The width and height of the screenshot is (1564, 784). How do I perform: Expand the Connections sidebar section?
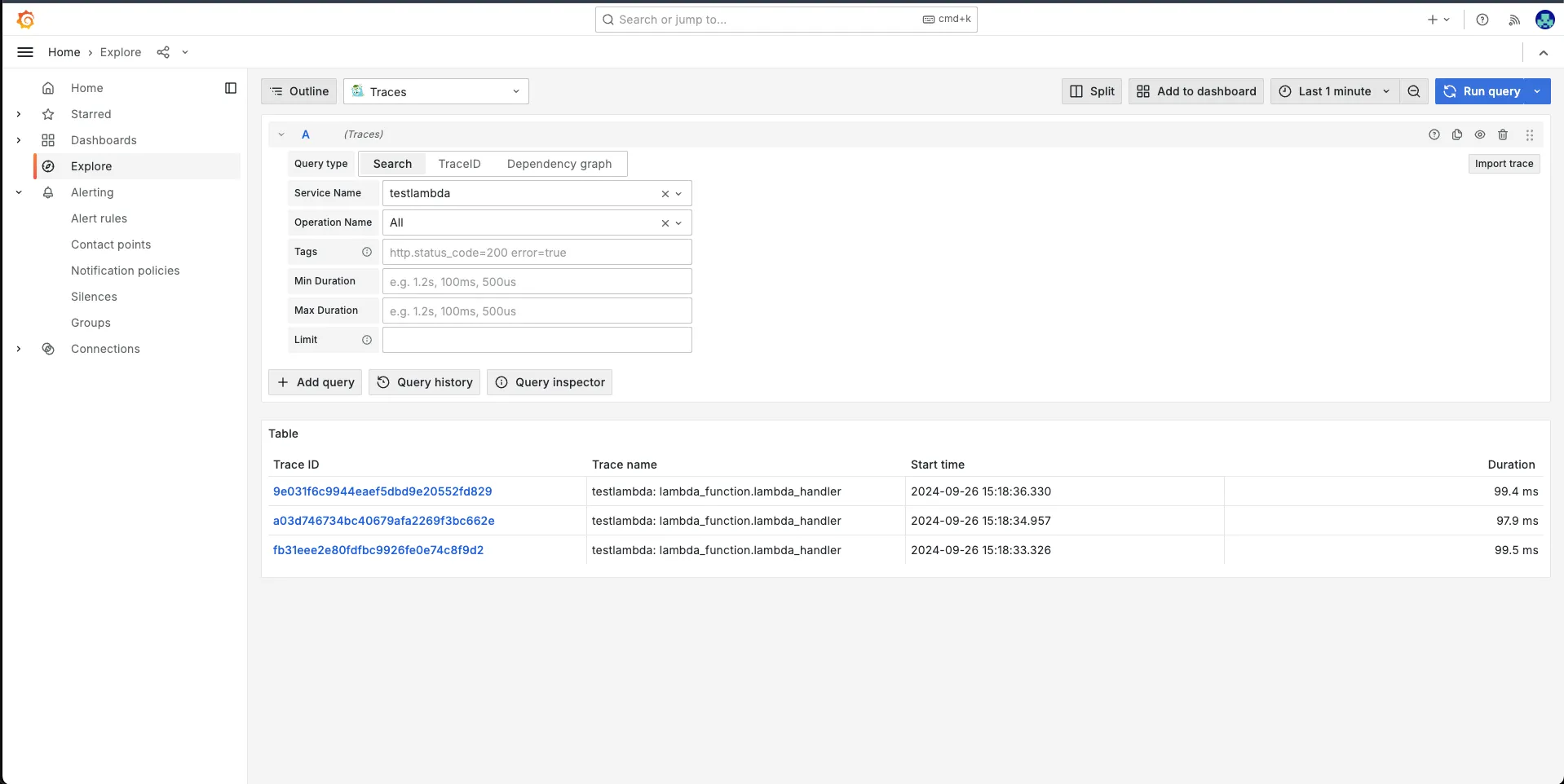(19, 349)
